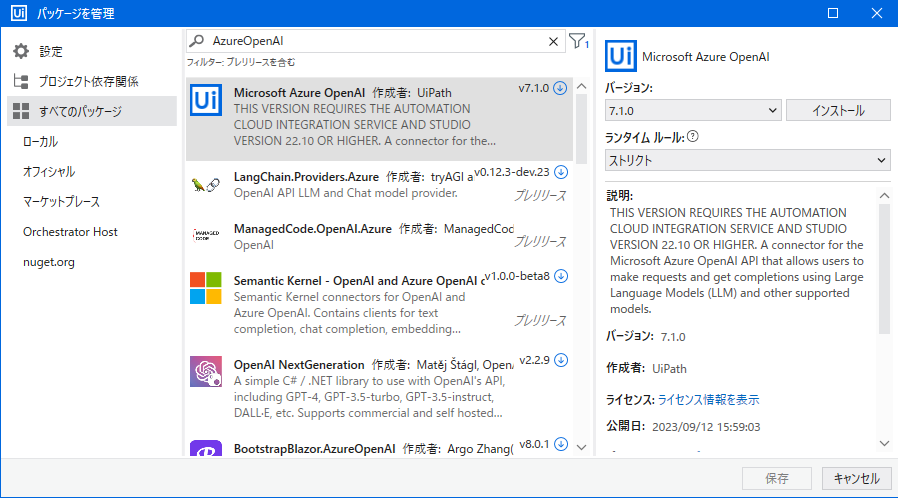The width and height of the screenshot is (898, 498).
Task: Click the Microsoft four-color logo of Semantic Kernel
Action: click(x=206, y=288)
